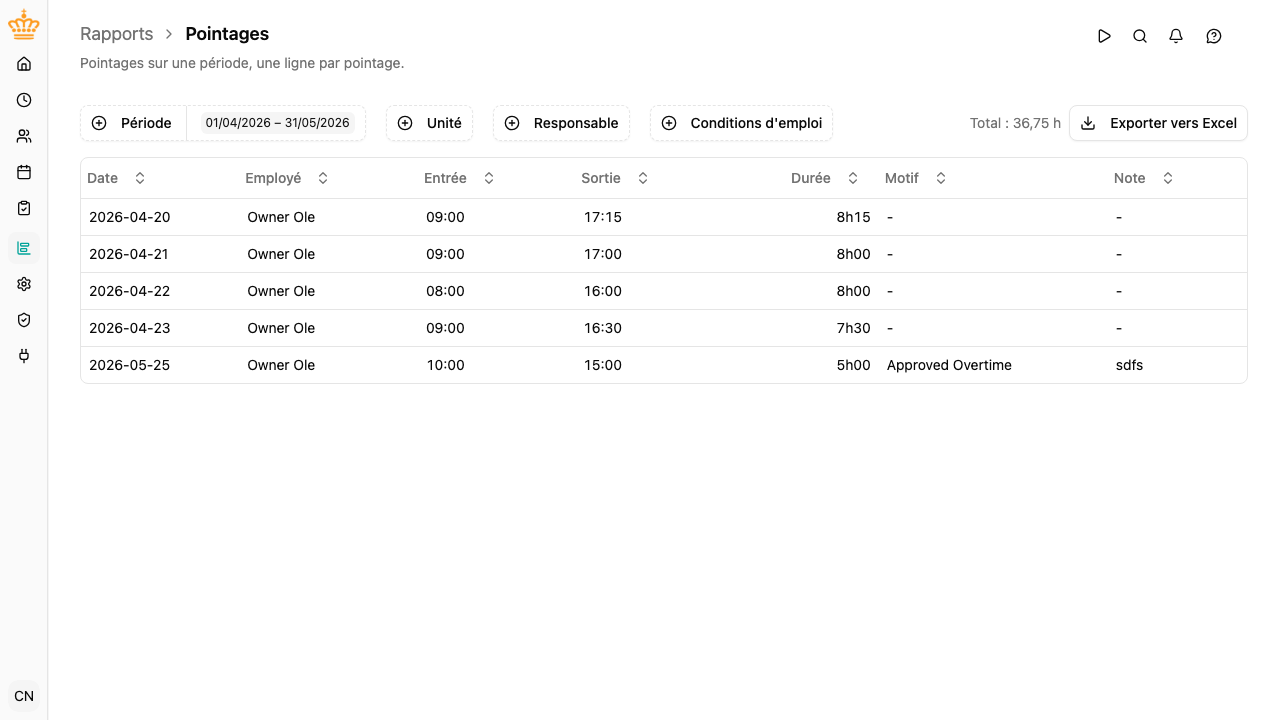The height and width of the screenshot is (720, 1280).
Task: Click the plus icon beside Responsable
Action: tap(512, 123)
